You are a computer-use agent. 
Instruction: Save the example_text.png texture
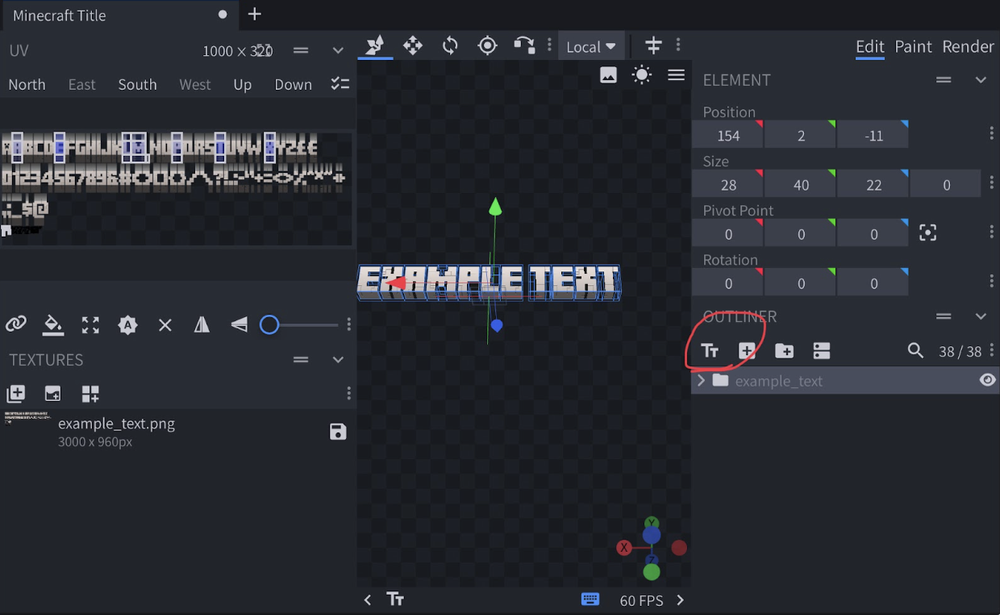pos(338,432)
